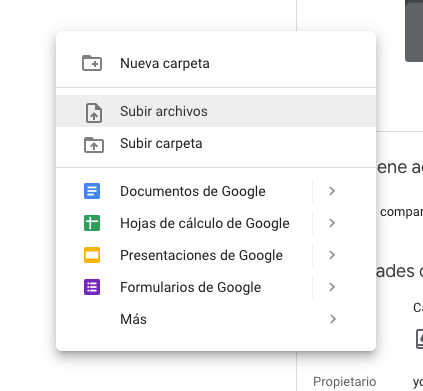Click the green Google Sheets icon
The height and width of the screenshot is (391, 423).
pyautogui.click(x=92, y=223)
